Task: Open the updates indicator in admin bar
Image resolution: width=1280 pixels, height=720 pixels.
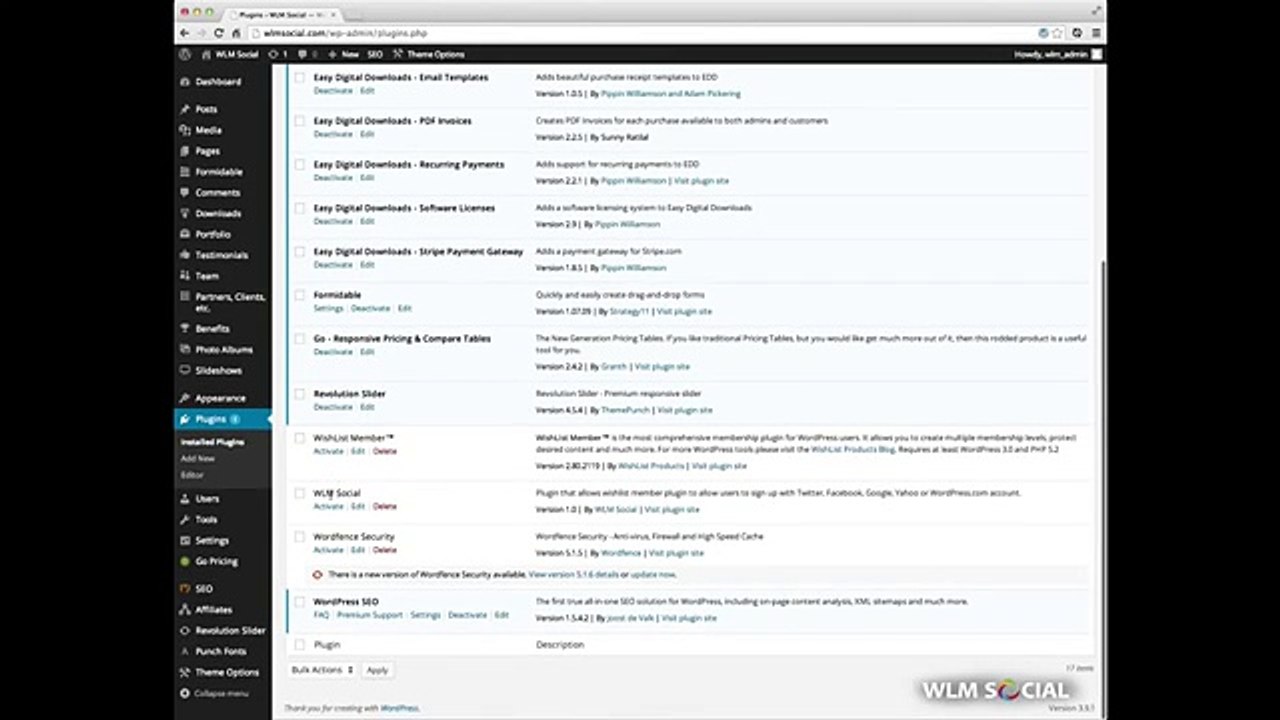Action: click(278, 54)
